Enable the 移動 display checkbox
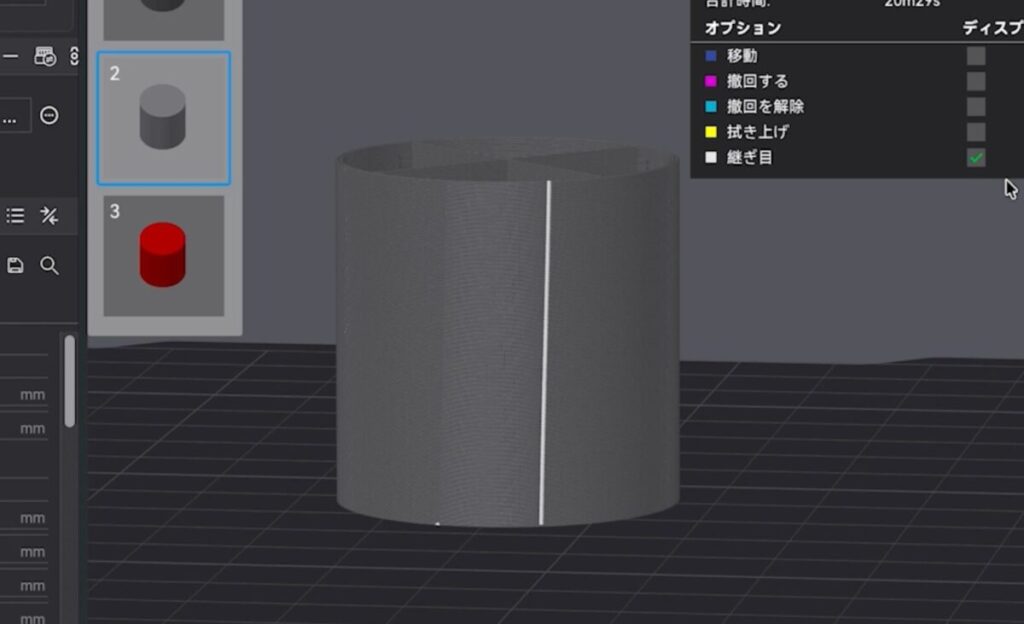The width and height of the screenshot is (1024, 624). click(976, 56)
